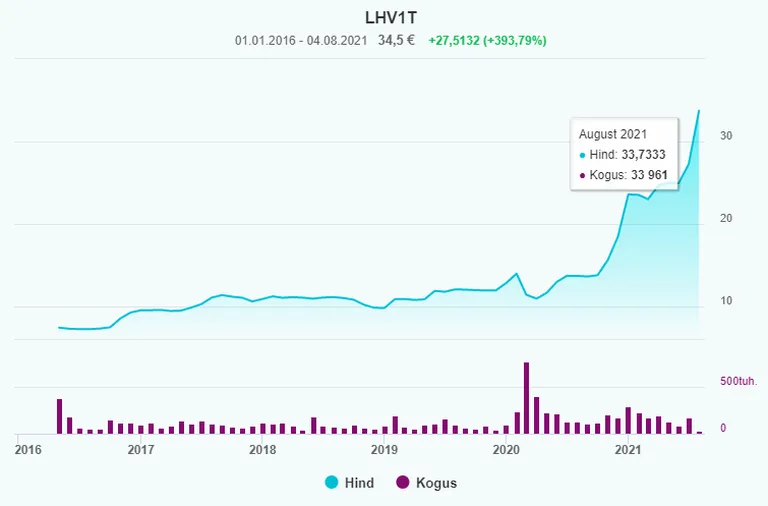Click the last tiny volume bar for August 2021

(699, 433)
